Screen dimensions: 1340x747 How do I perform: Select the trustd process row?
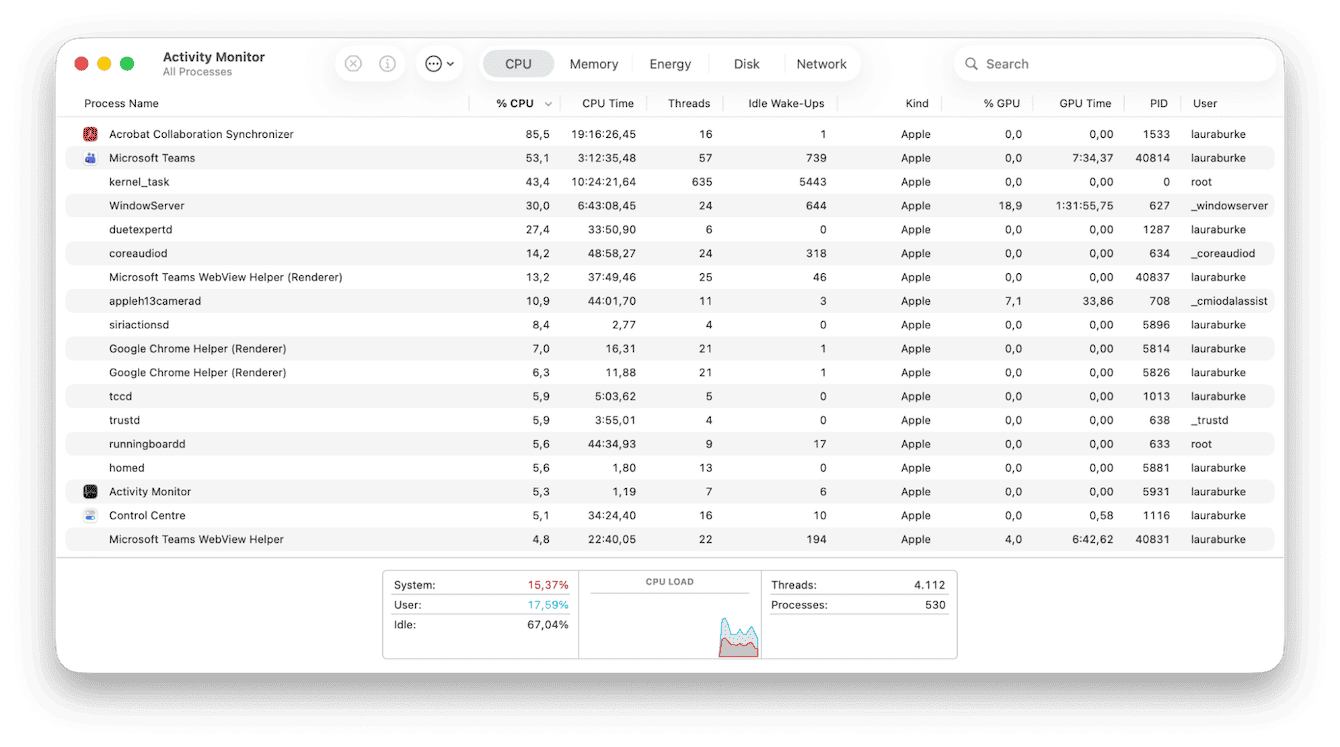click(670, 421)
